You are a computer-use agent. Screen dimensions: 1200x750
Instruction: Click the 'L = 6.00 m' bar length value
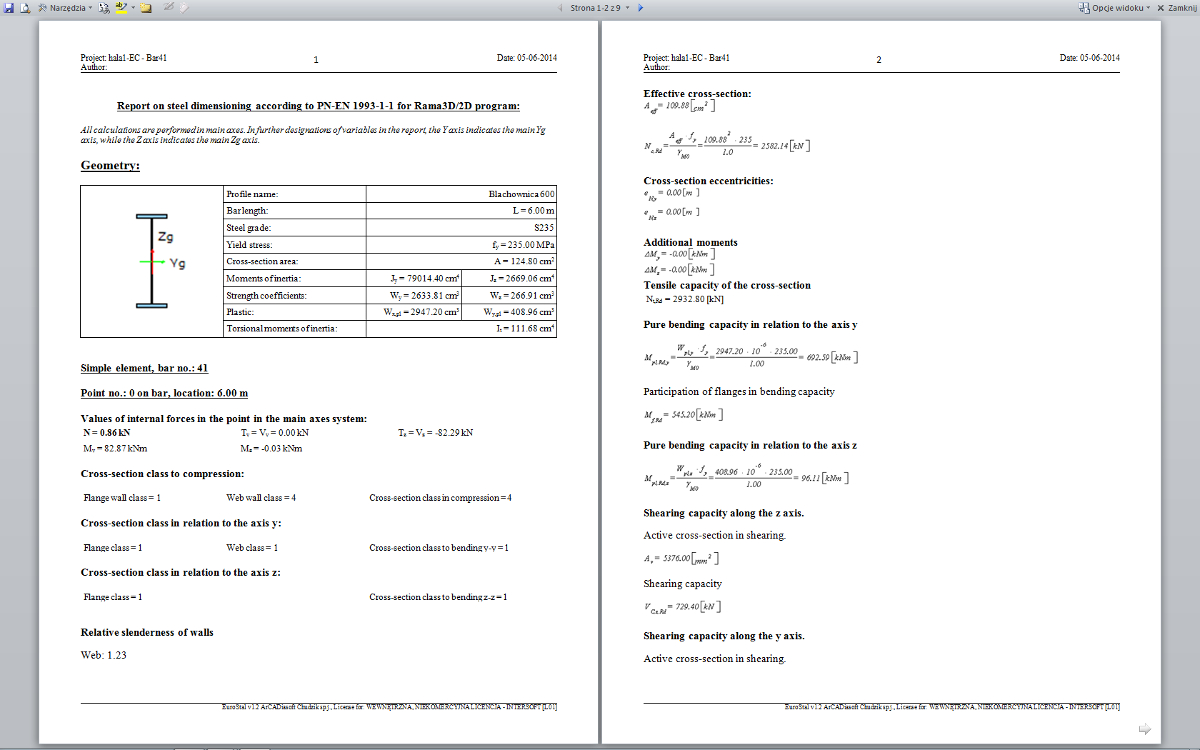pos(533,211)
